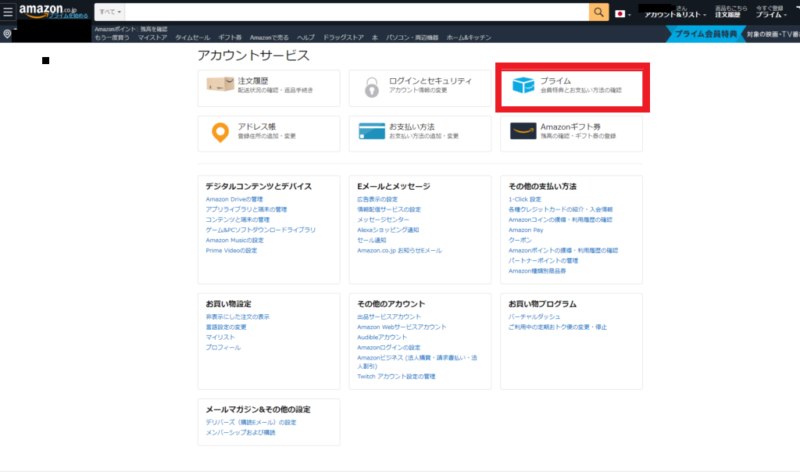800x472 pixels.
Task: Open the お支払い方法 card title
Action: pyautogui.click(x=412, y=127)
